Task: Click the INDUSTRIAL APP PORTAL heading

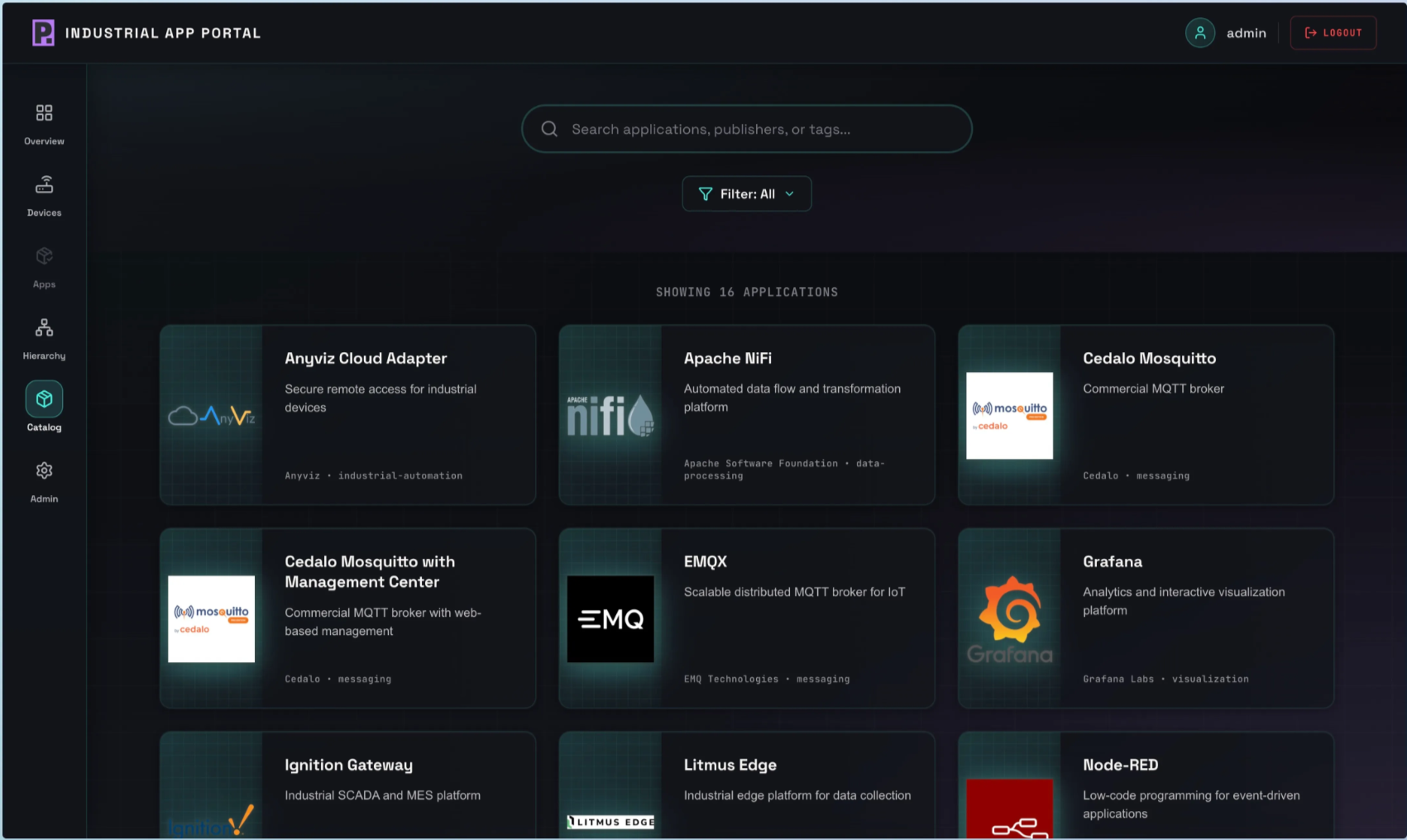Action: (x=163, y=33)
